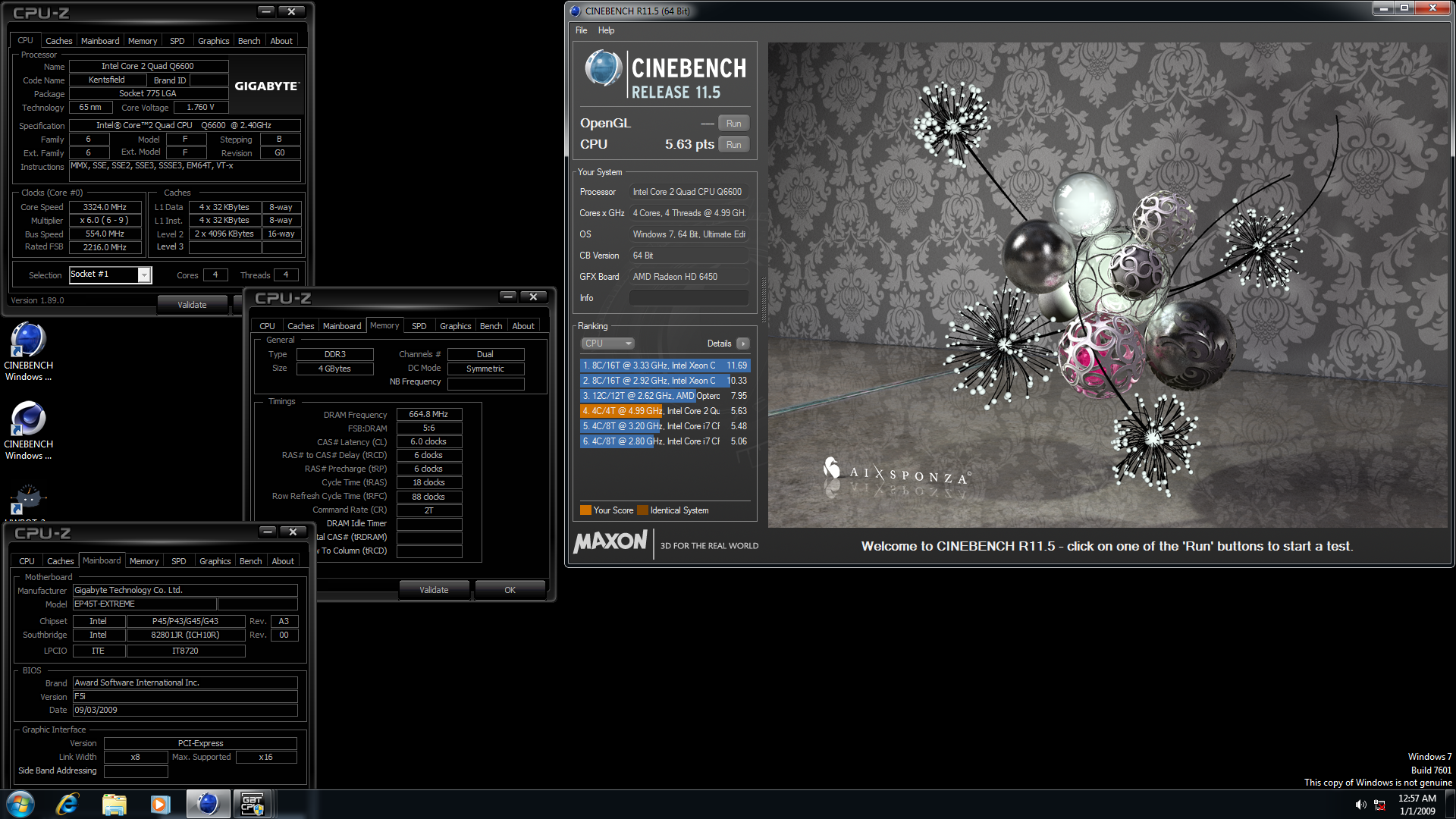Select ranking row 3 AMD Opteron 7.95
The width and height of the screenshot is (1456, 819).
[x=664, y=396]
